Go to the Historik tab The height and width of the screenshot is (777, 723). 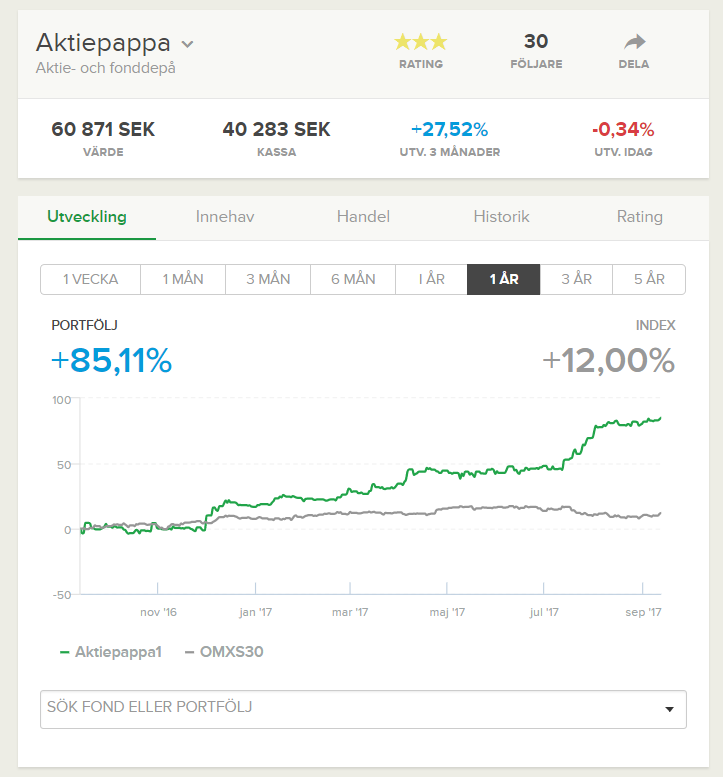click(501, 217)
